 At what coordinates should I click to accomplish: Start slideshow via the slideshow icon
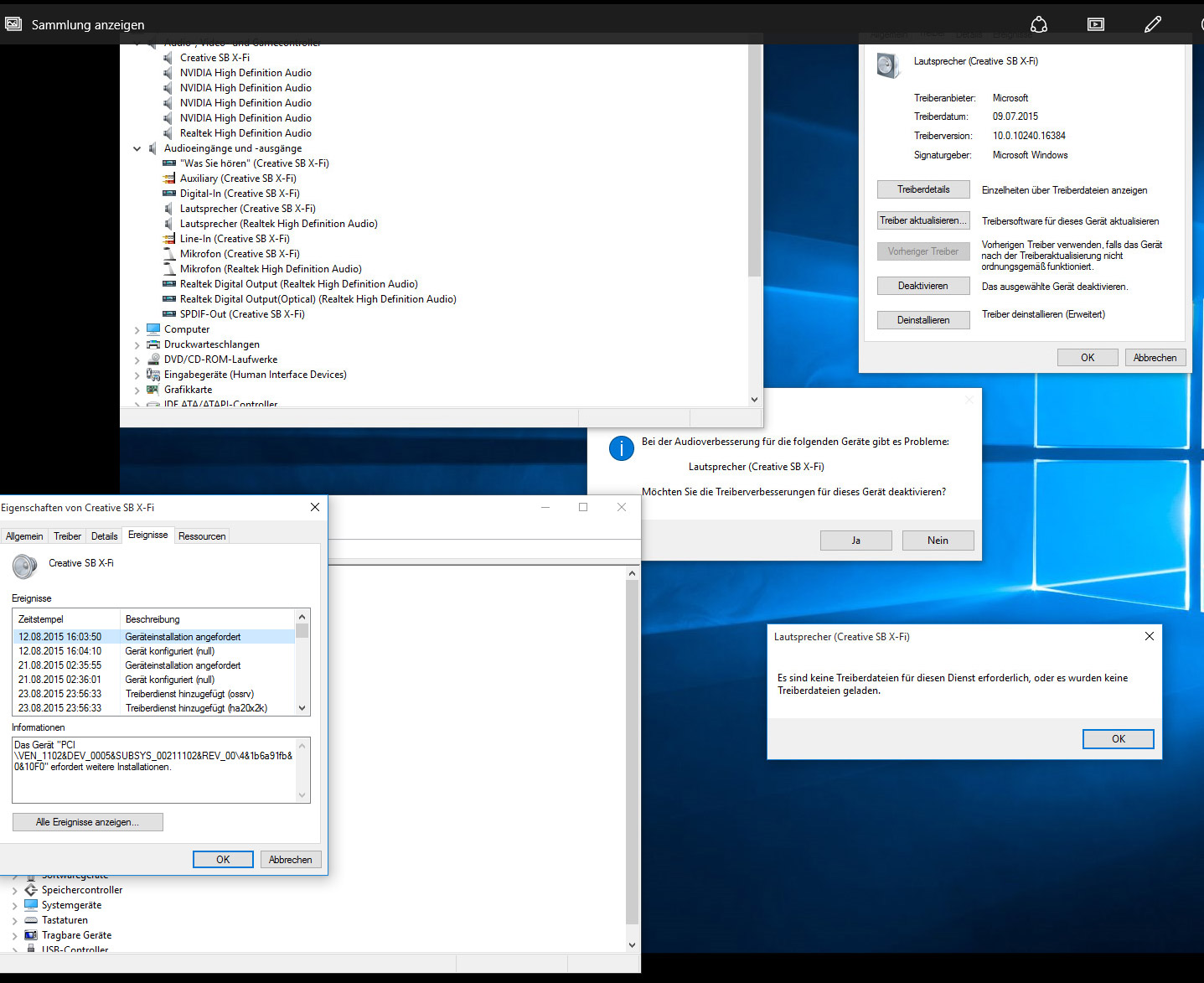coord(1096,24)
